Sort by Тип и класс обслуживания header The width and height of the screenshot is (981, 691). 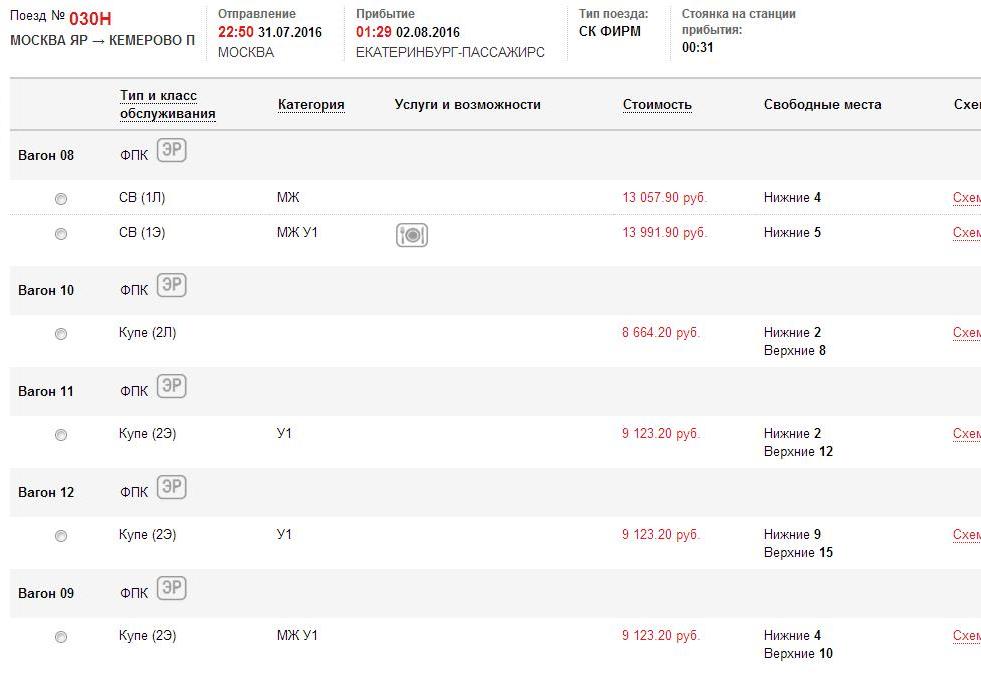coord(167,104)
